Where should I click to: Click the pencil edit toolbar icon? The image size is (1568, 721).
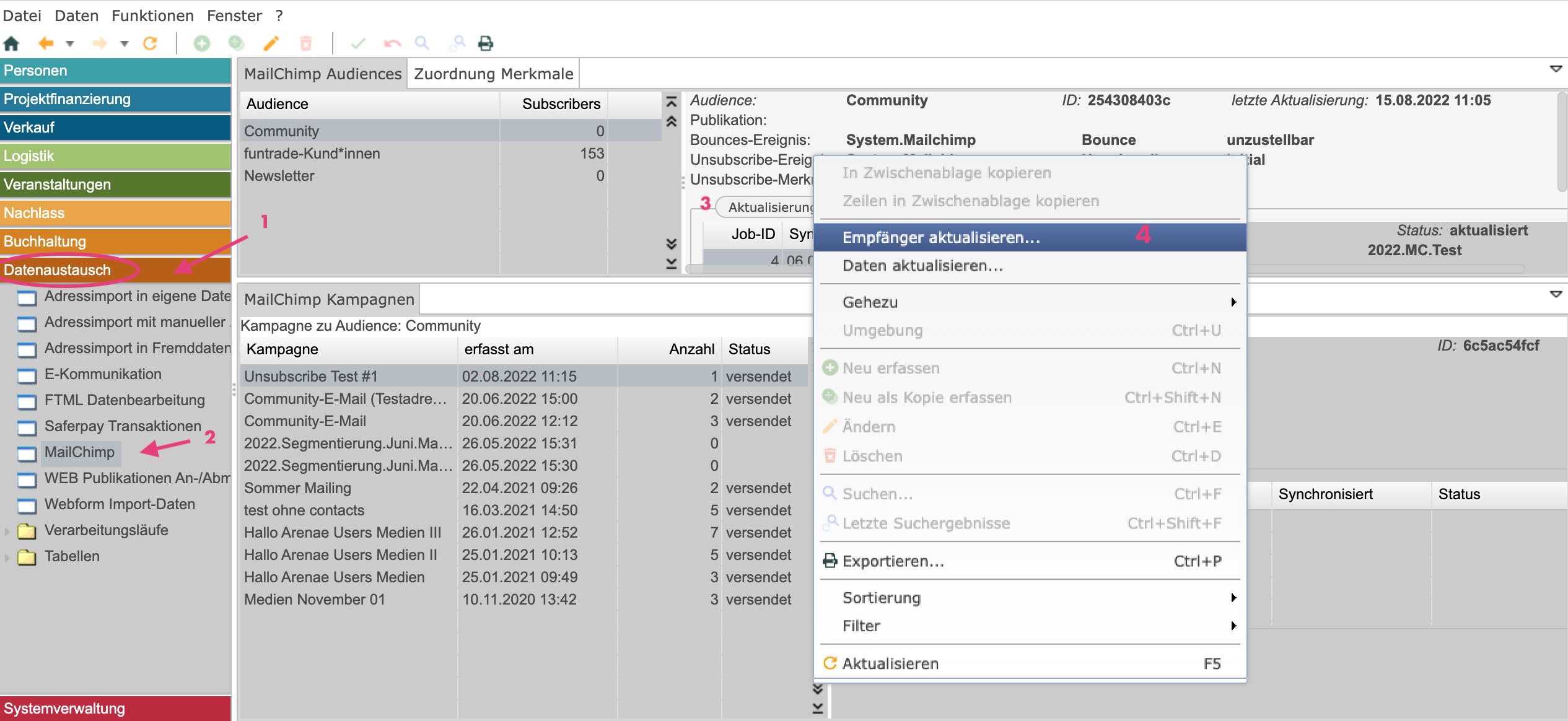tap(271, 43)
